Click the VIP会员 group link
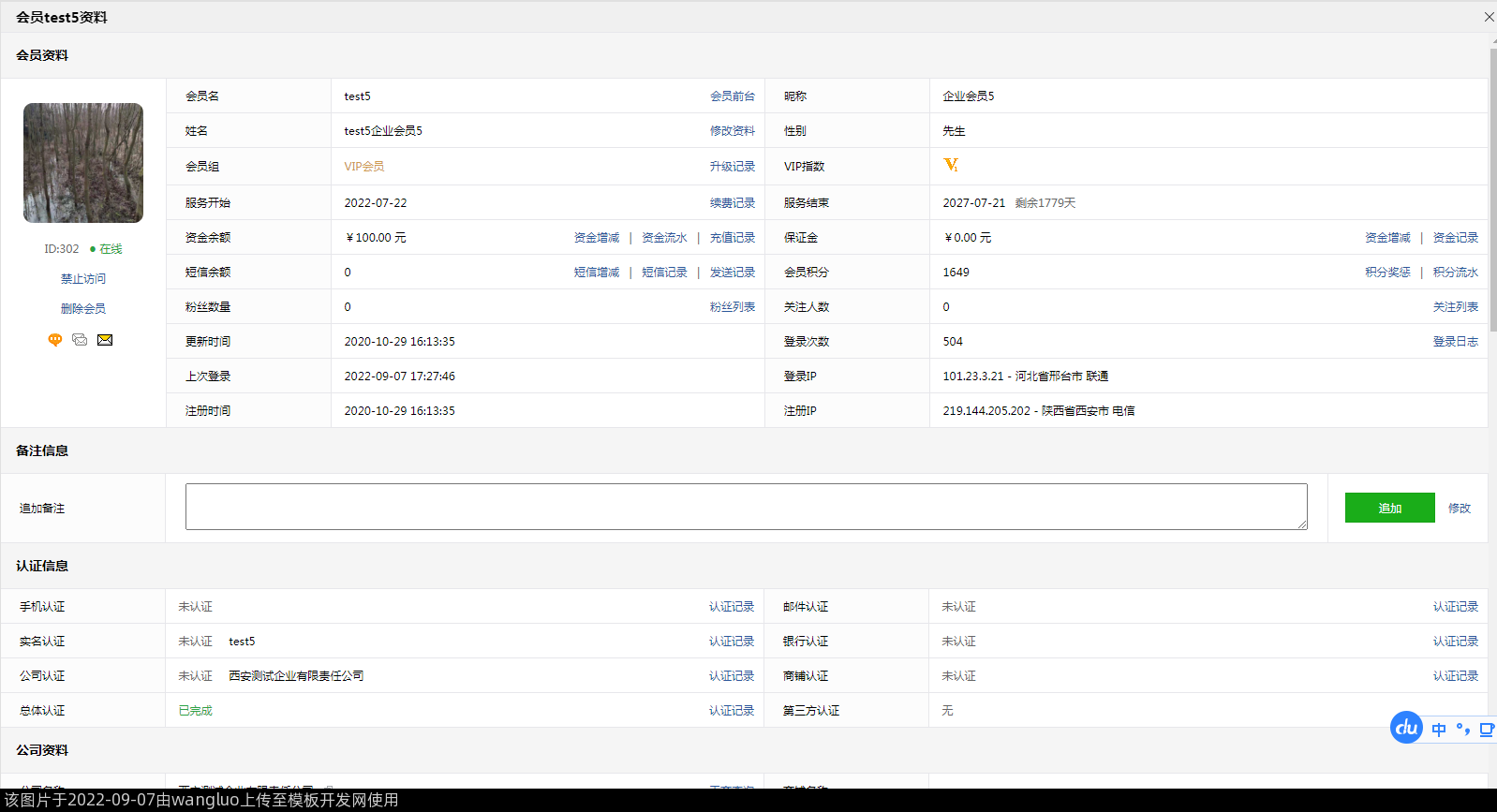The image size is (1497, 812). [x=364, y=167]
